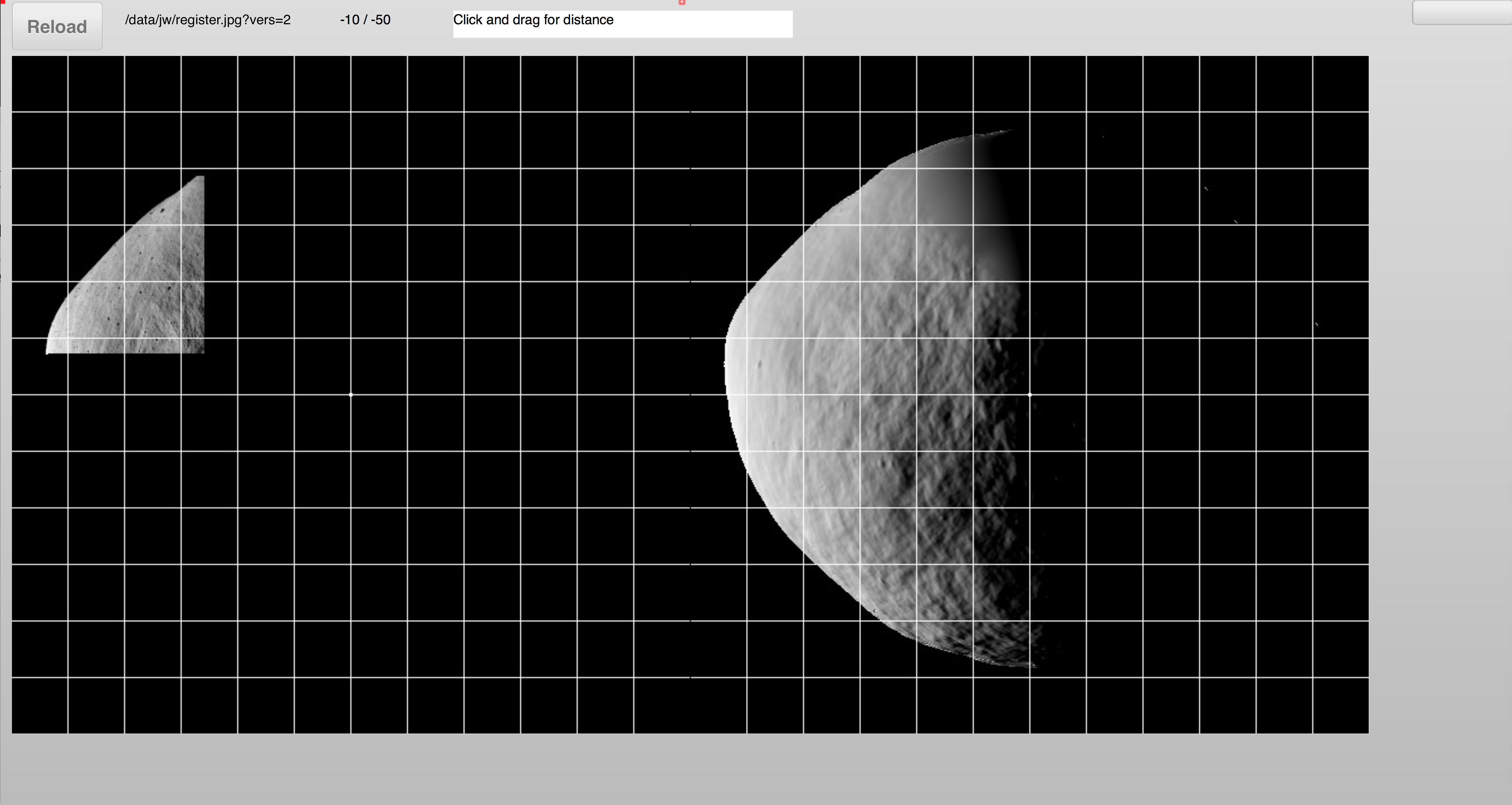Click the -10 / -50 coordinate readout
Viewport: 1512px width, 805px height.
pos(364,20)
